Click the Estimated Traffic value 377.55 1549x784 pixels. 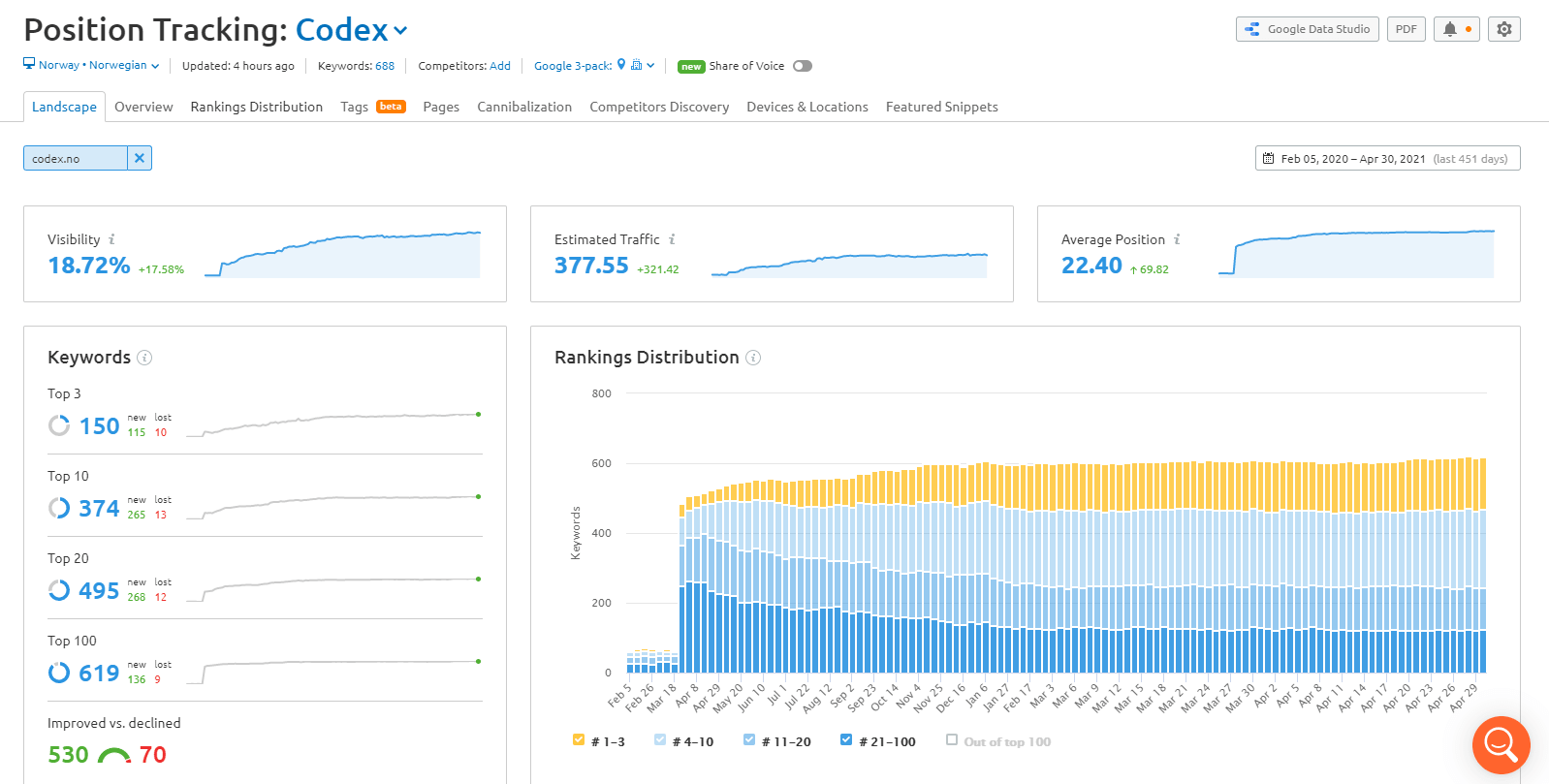coord(591,266)
